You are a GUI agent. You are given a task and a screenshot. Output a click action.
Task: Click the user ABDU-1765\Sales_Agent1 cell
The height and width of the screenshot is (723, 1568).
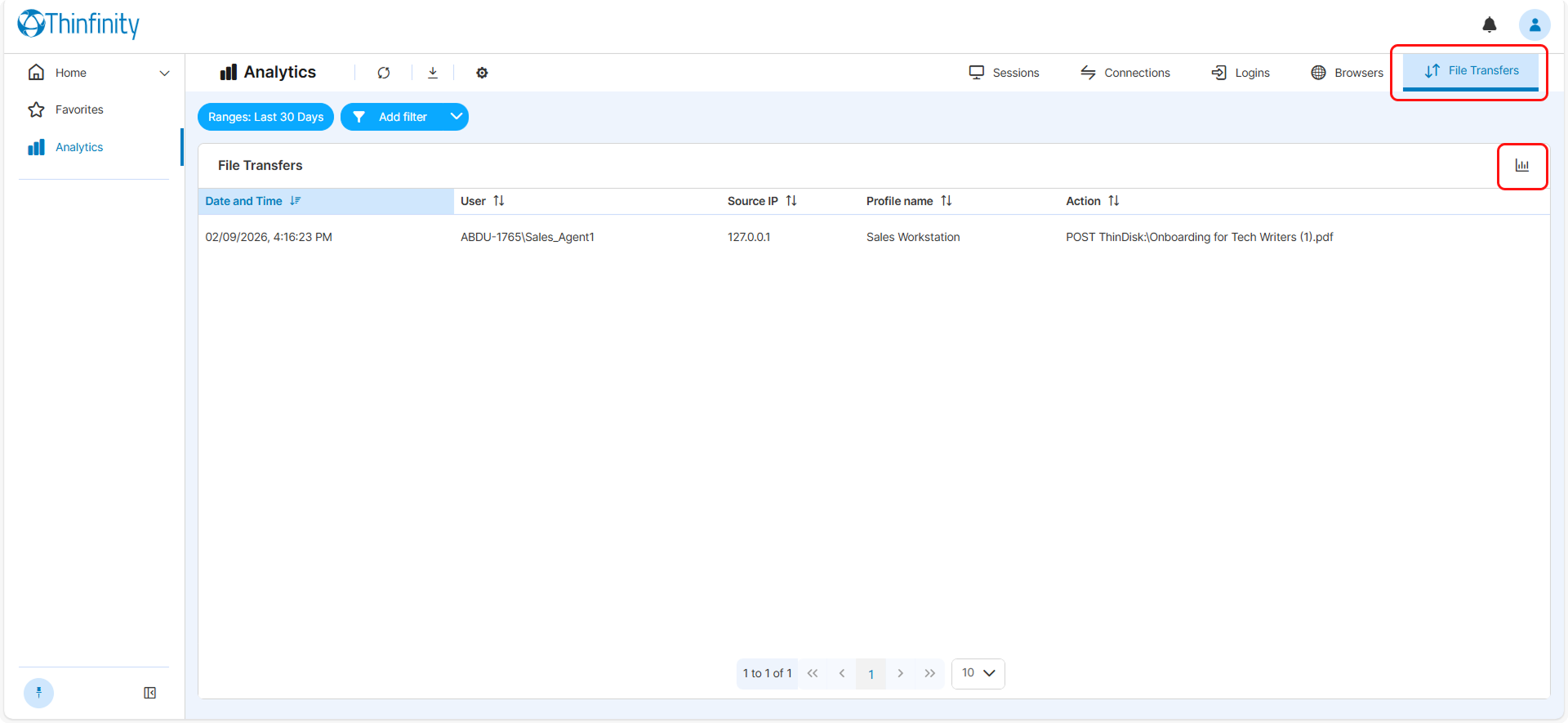pyautogui.click(x=528, y=237)
